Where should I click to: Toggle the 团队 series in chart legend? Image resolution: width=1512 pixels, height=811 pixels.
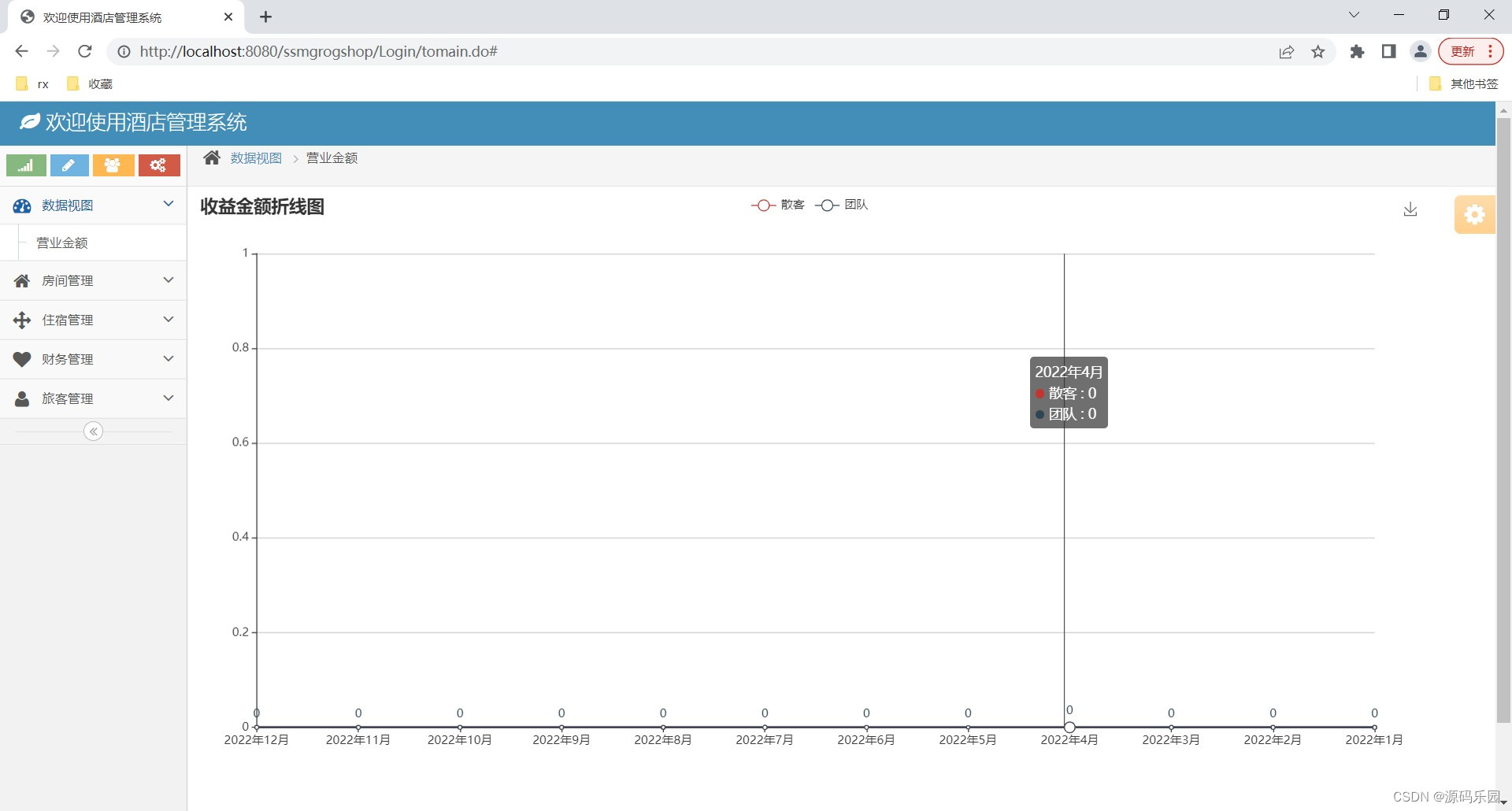click(841, 205)
